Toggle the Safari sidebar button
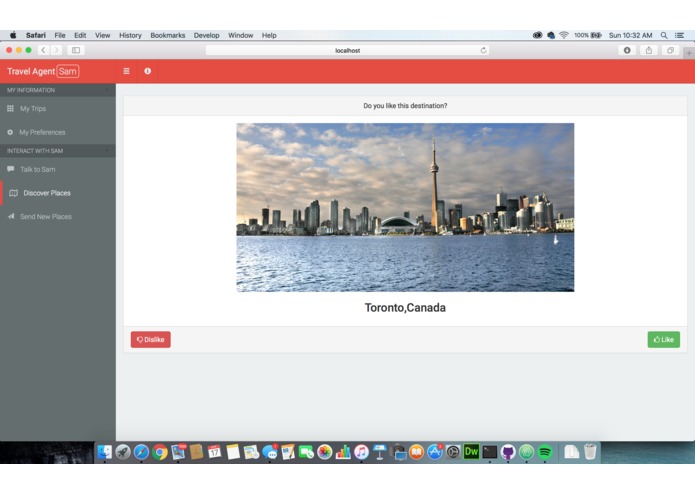The image size is (695, 494). click(x=76, y=50)
